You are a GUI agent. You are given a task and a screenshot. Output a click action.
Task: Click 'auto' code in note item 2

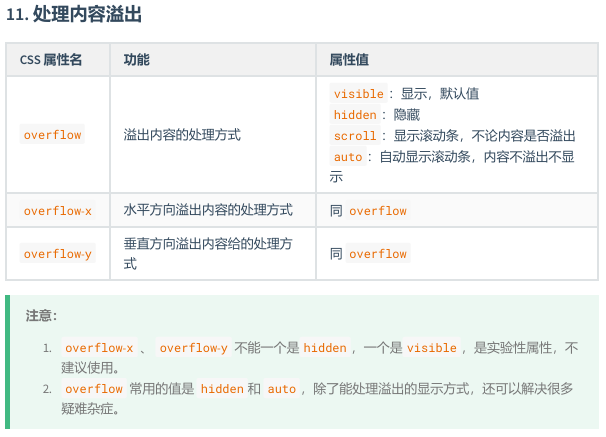281,388
